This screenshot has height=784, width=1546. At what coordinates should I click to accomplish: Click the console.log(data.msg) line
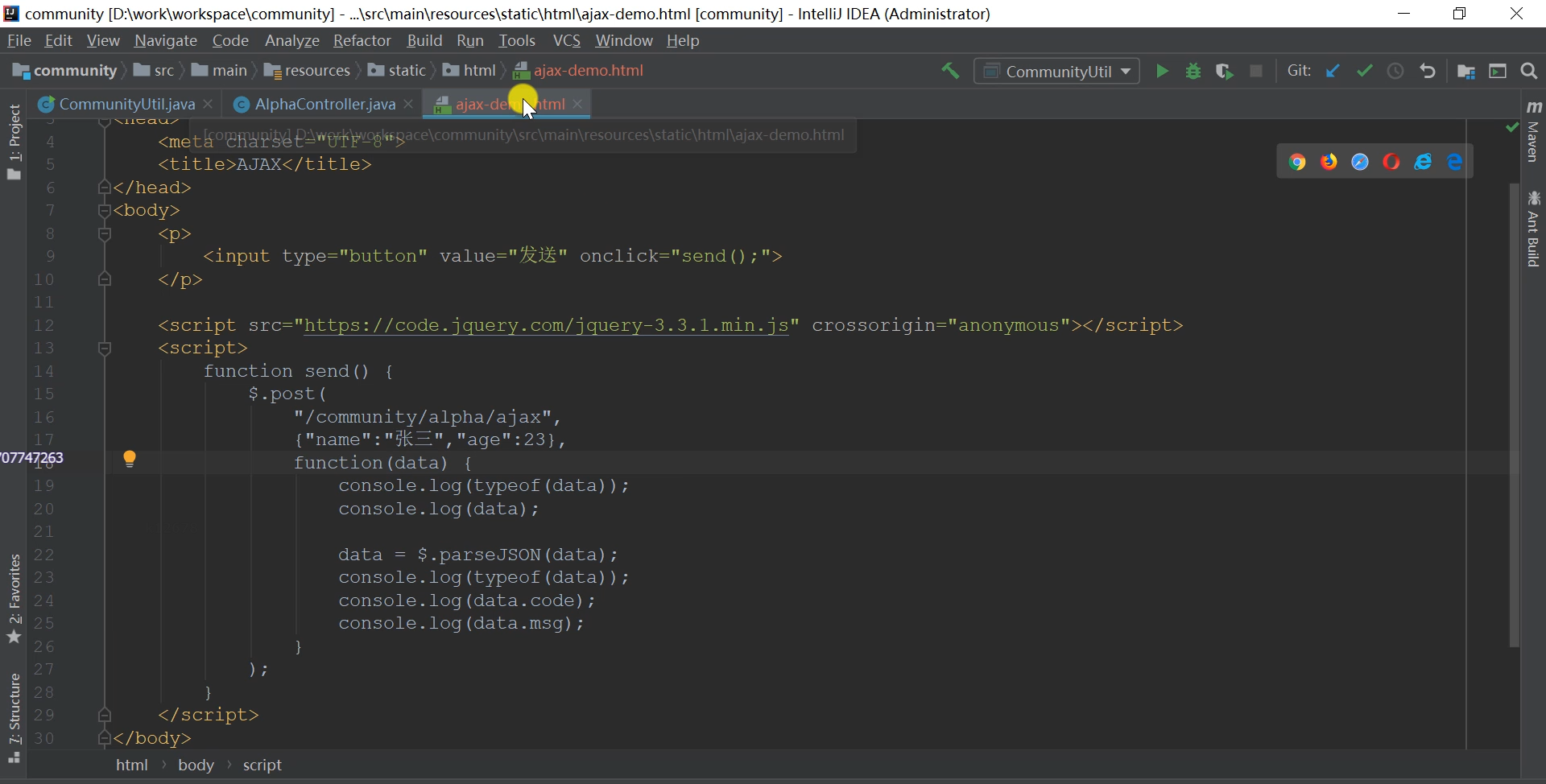pyautogui.click(x=461, y=624)
